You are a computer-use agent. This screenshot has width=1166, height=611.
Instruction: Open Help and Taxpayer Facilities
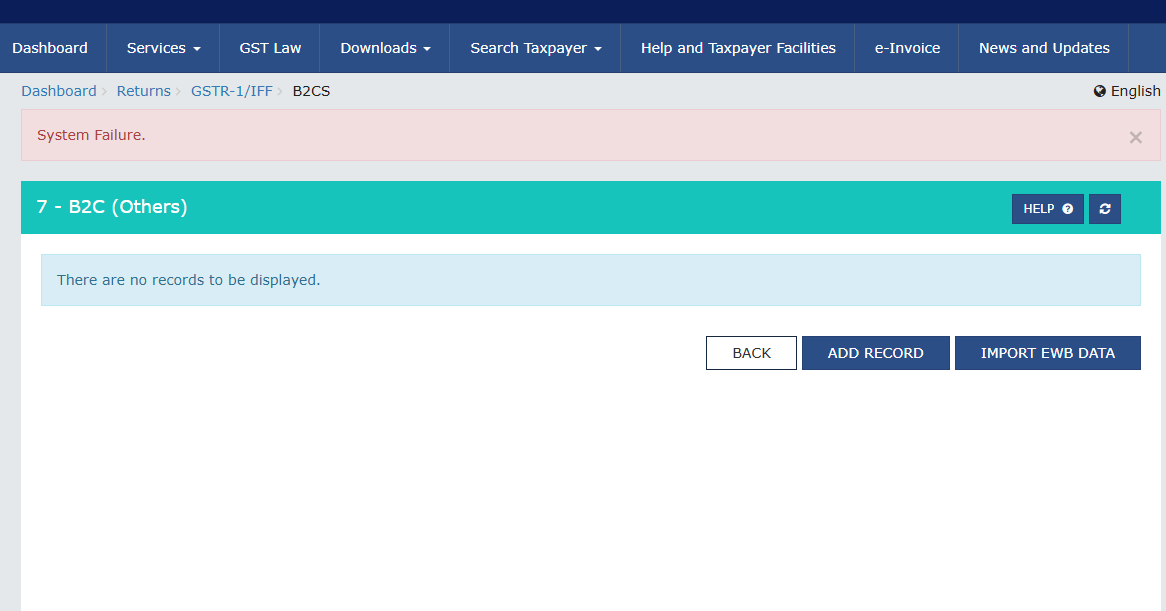pyautogui.click(x=738, y=48)
